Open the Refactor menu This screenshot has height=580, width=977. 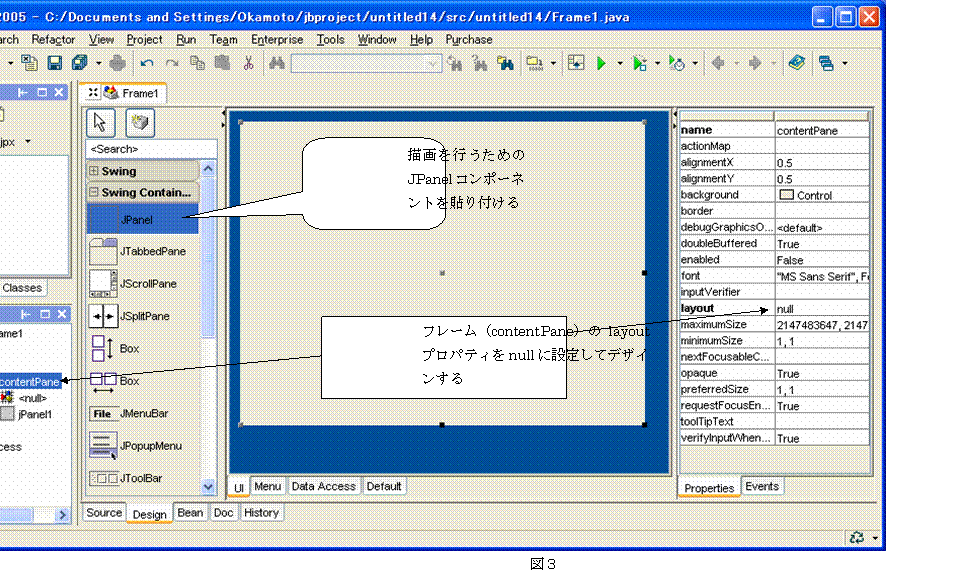pos(53,40)
